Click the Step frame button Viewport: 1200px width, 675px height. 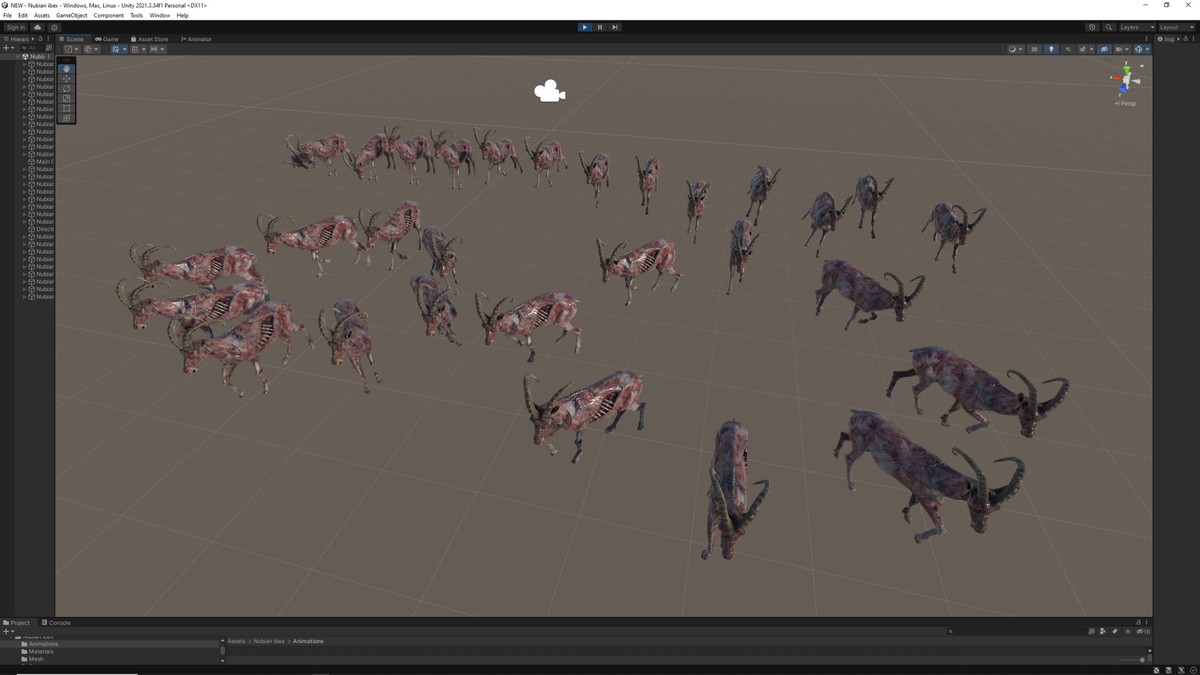coord(614,27)
